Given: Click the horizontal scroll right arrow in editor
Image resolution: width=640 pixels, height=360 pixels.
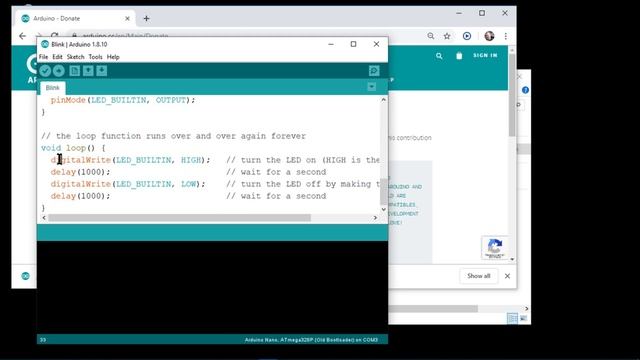Looking at the screenshot, I should point(375,218).
